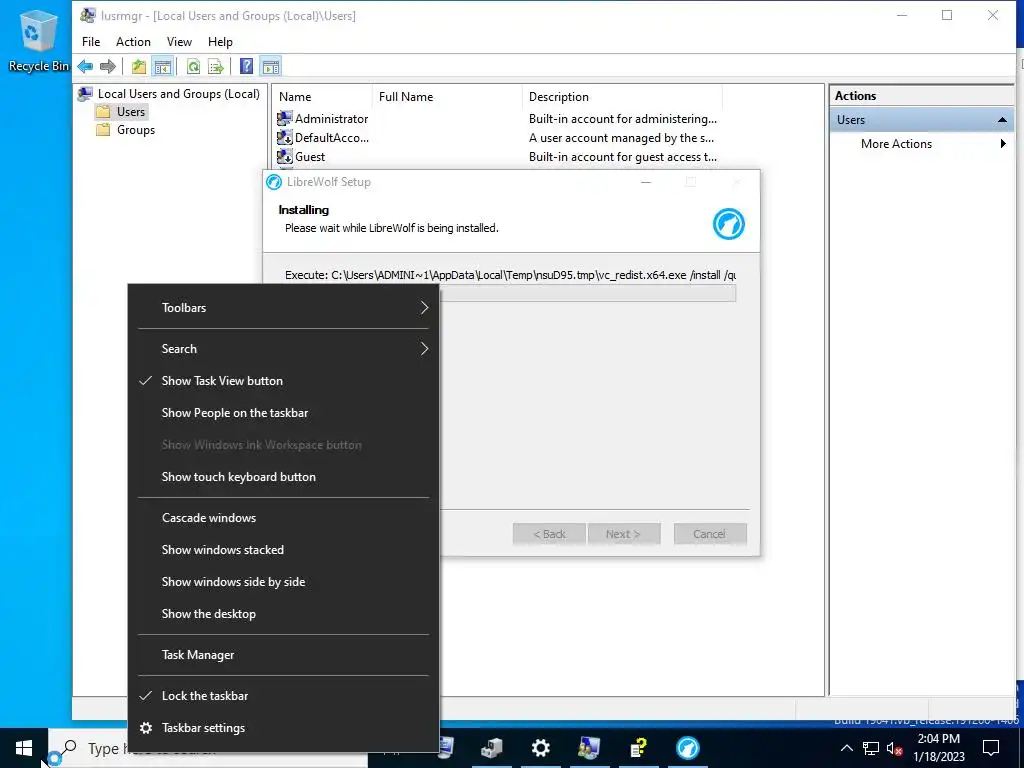Expand the Toolbars submenu
This screenshot has height=768, width=1024.
click(x=283, y=308)
